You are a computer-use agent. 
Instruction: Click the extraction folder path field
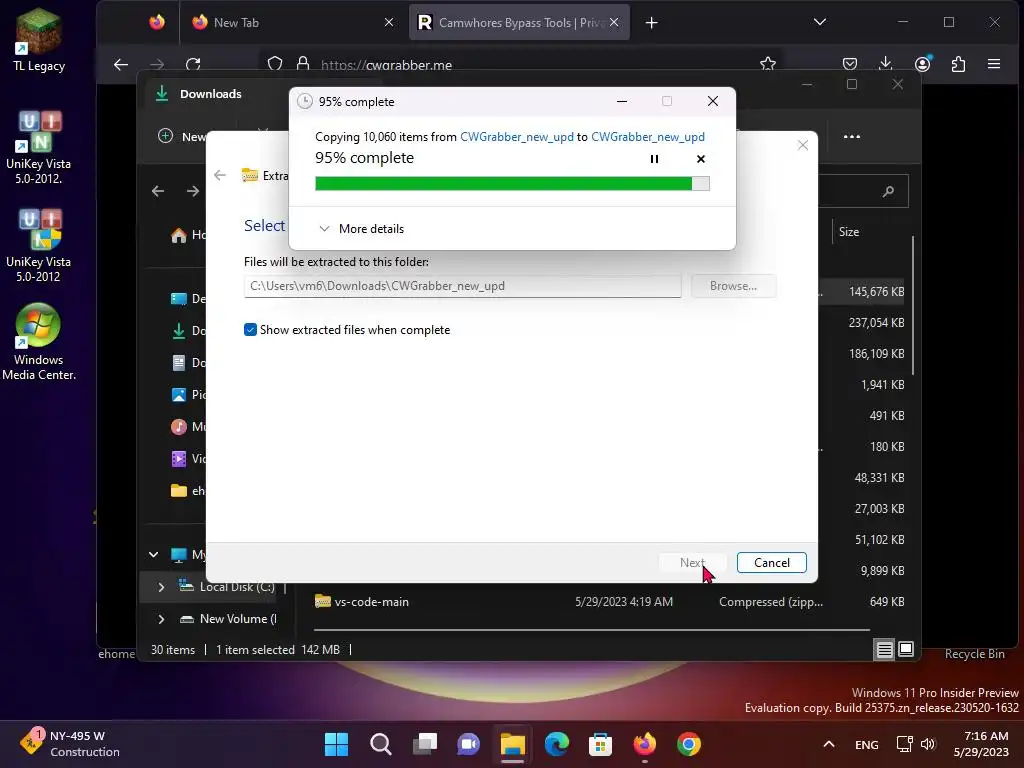(x=462, y=286)
